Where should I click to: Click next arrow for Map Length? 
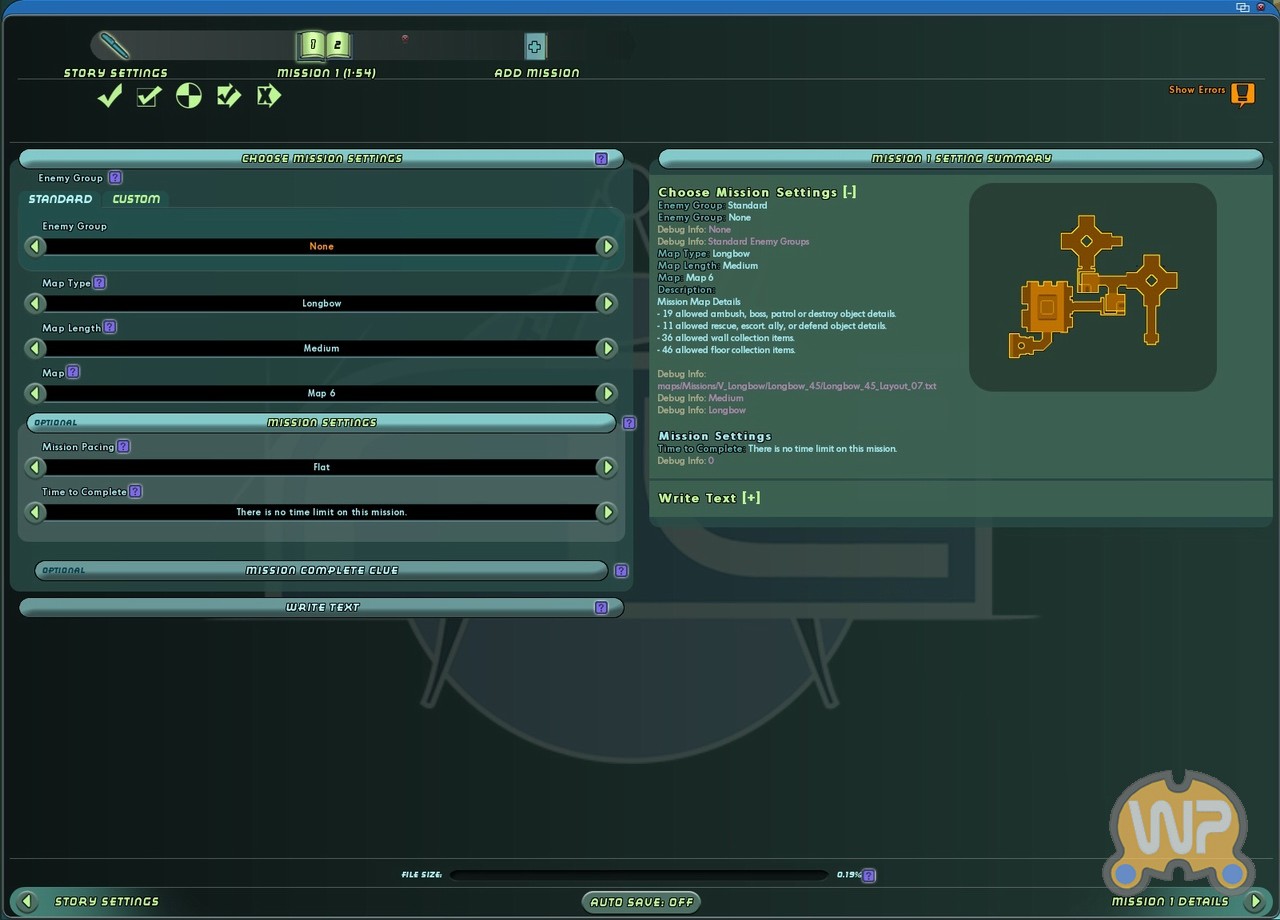click(x=606, y=348)
